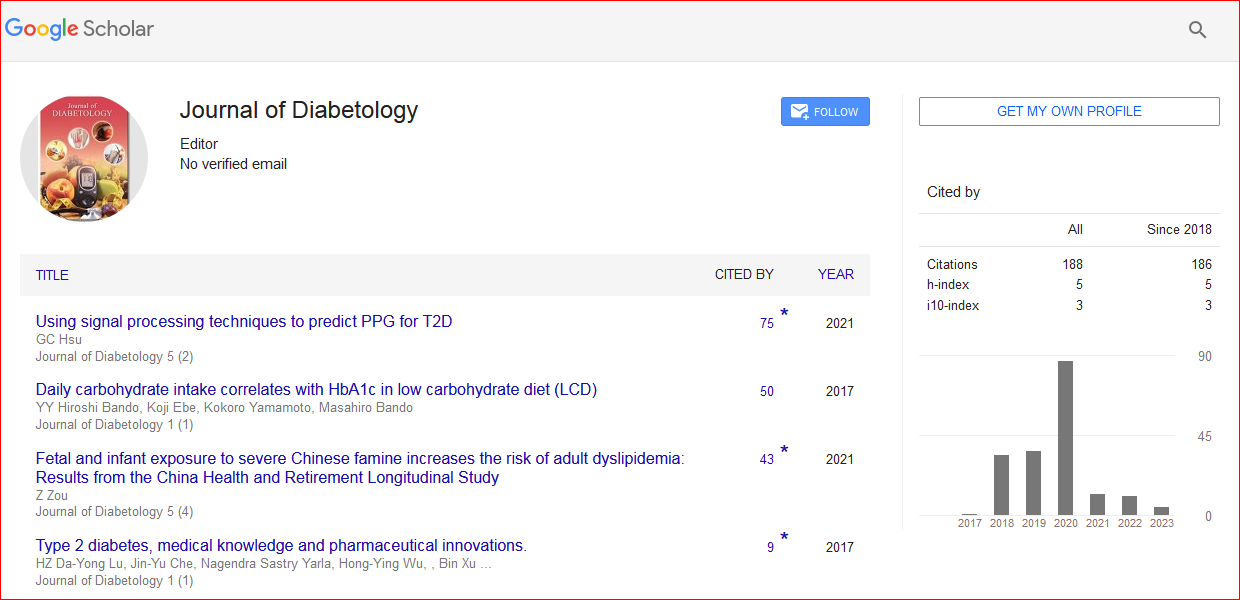Click the i10-index metric label
The height and width of the screenshot is (600, 1240).
(952, 305)
